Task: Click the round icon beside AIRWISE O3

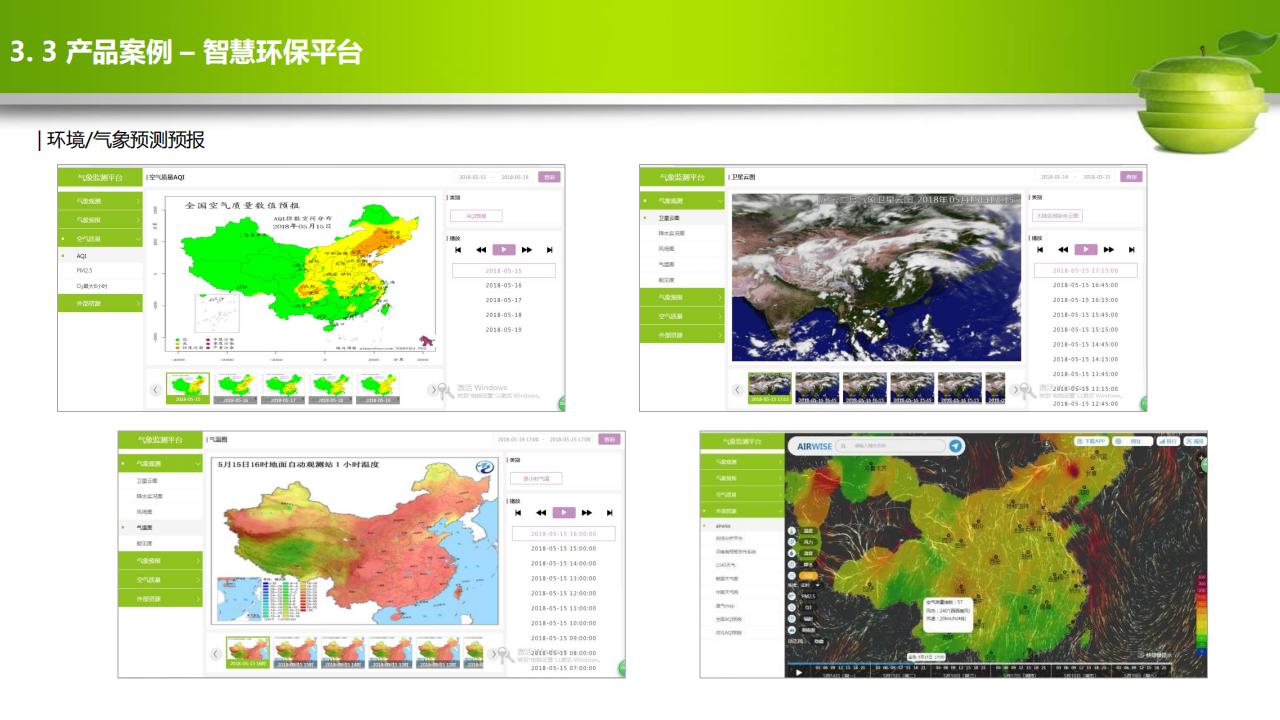Action: click(794, 607)
